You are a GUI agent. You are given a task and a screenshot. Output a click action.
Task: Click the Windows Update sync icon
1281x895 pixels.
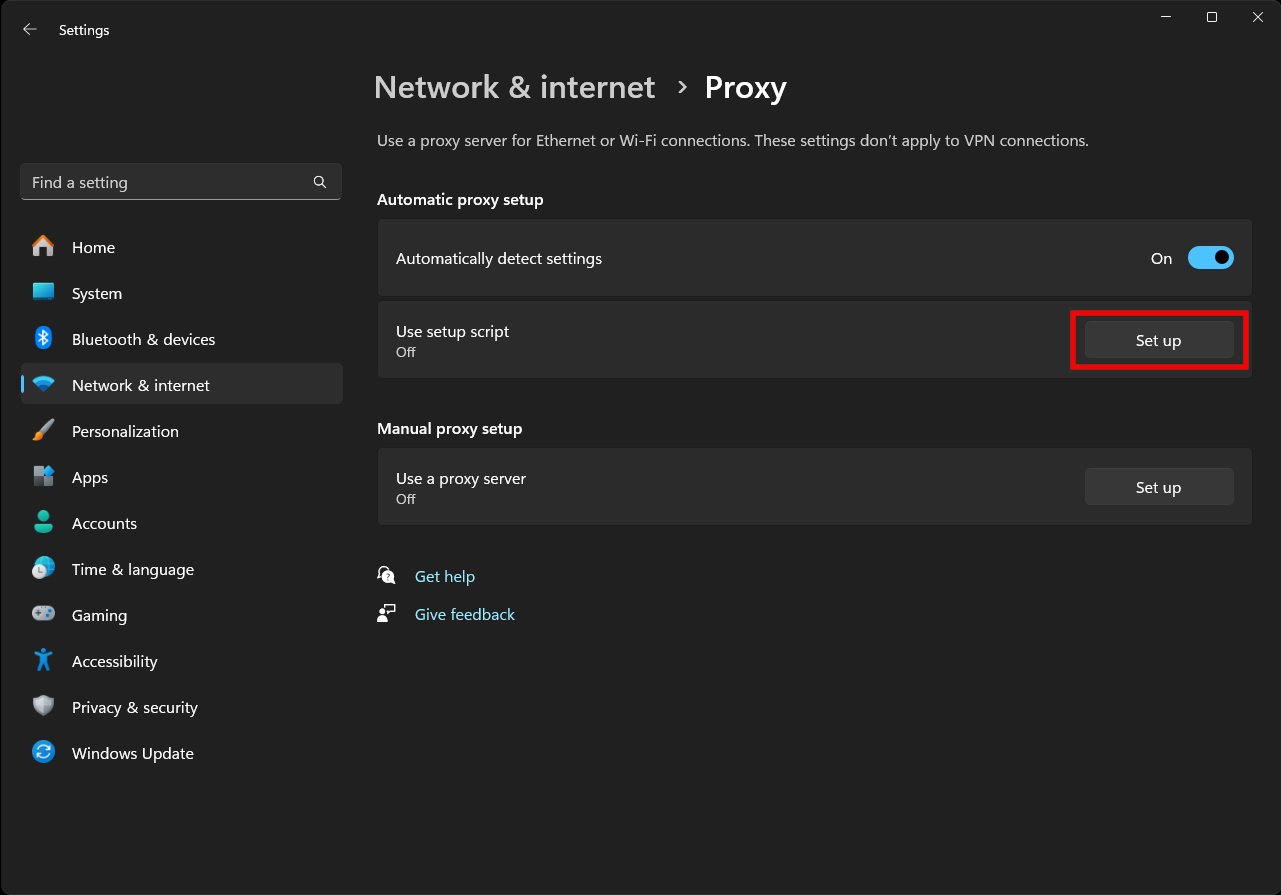point(43,753)
